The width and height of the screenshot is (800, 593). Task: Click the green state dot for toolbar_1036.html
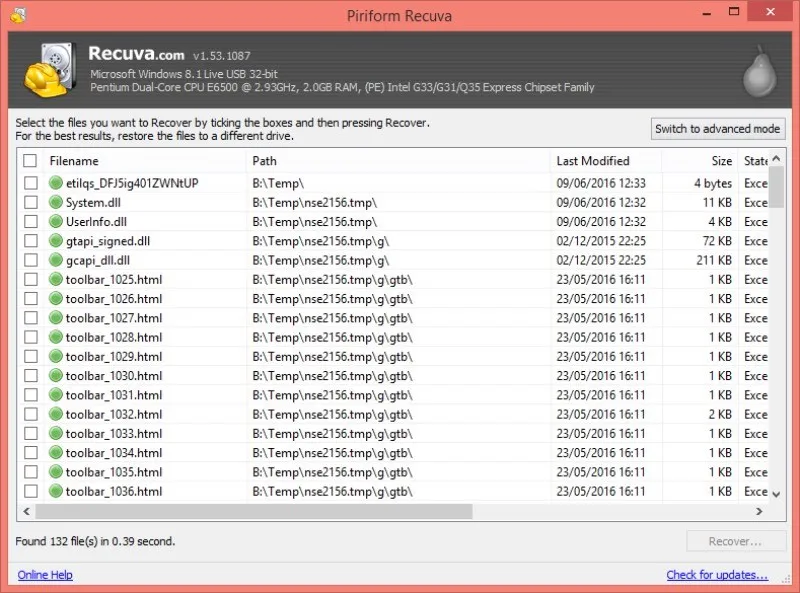point(56,491)
